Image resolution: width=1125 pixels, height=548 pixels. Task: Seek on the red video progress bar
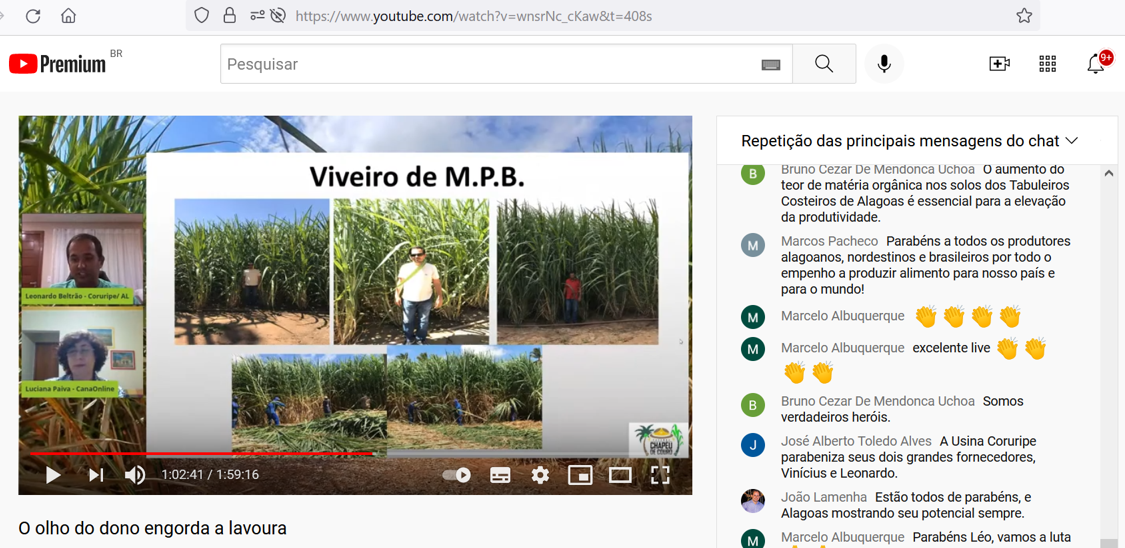click(x=200, y=453)
